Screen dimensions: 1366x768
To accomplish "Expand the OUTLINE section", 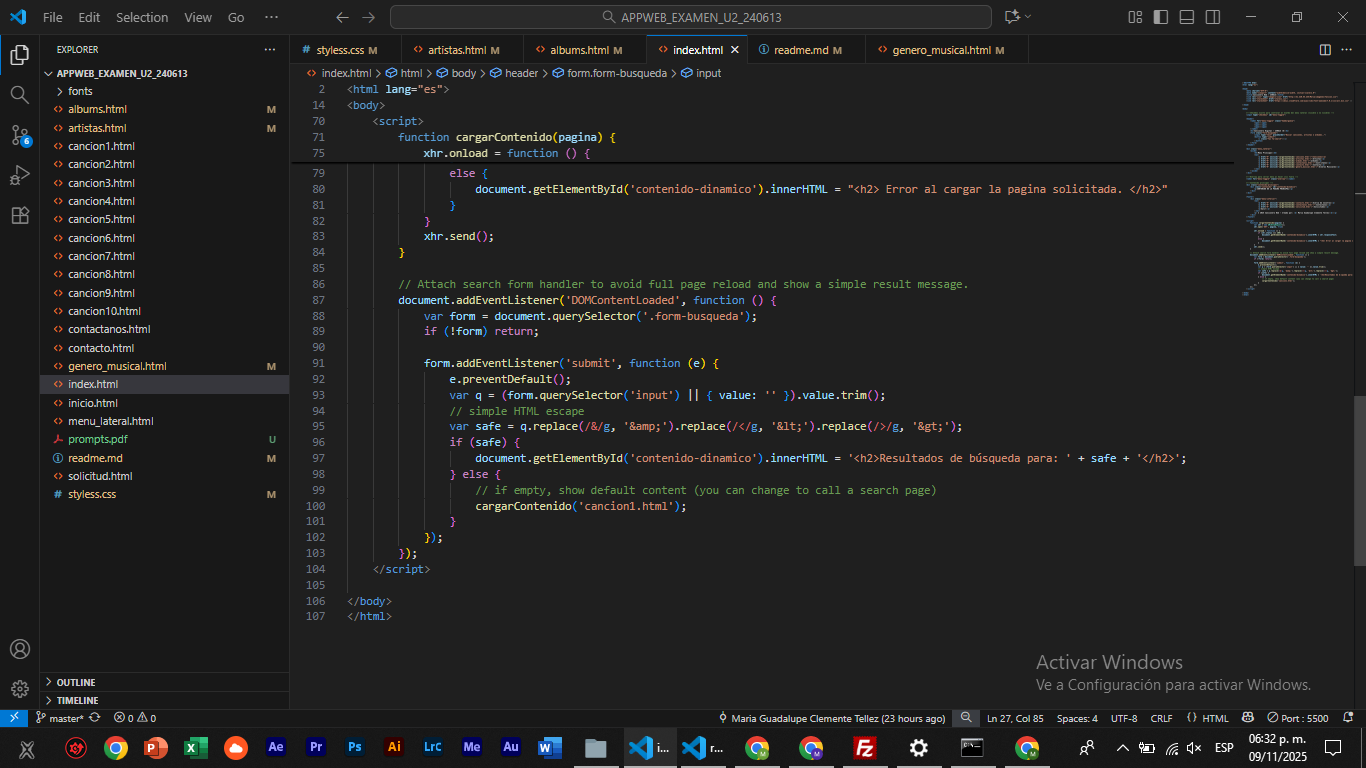I will click(x=76, y=682).
